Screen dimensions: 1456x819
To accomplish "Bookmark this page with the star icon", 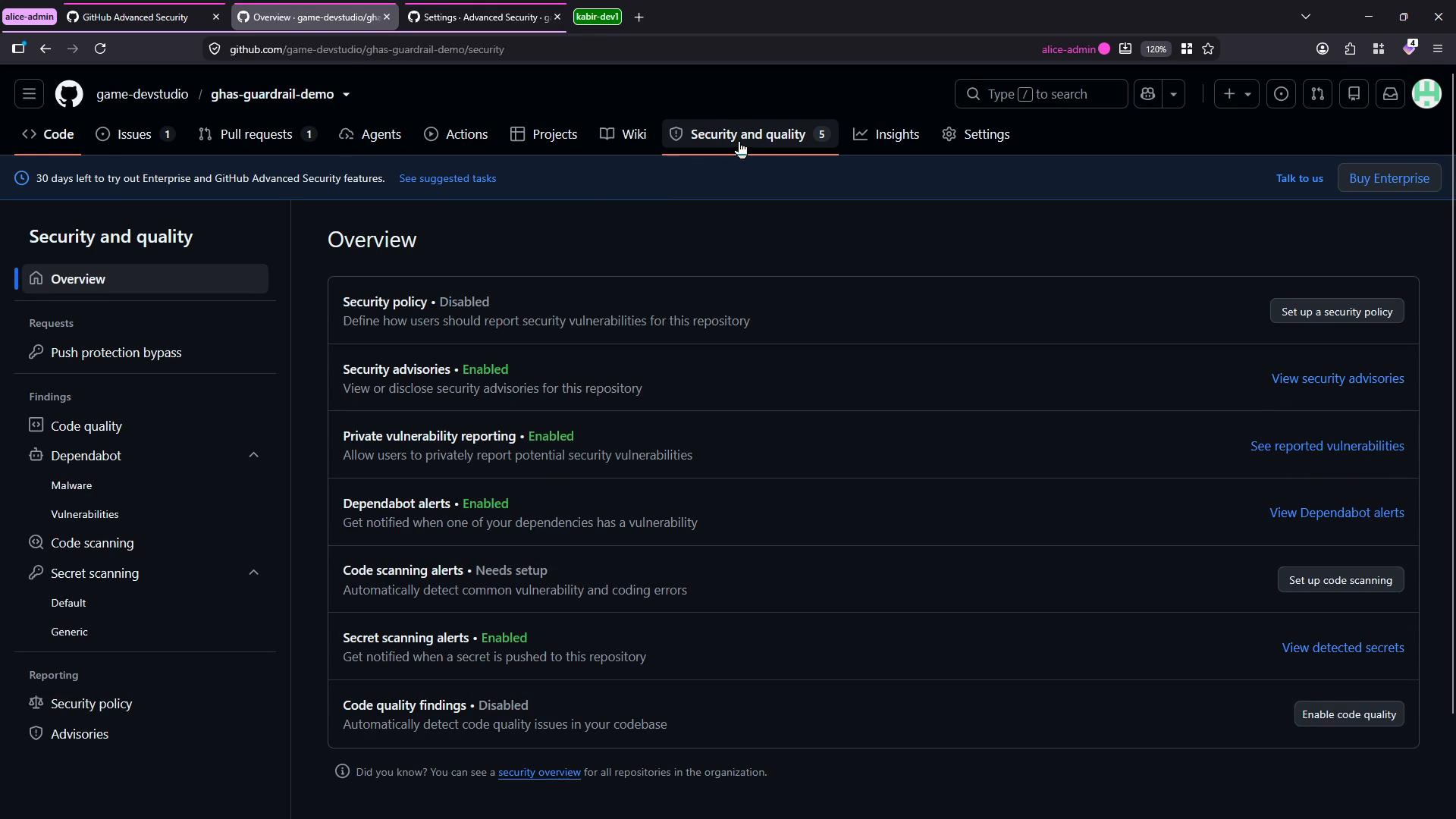I will (x=1208, y=49).
